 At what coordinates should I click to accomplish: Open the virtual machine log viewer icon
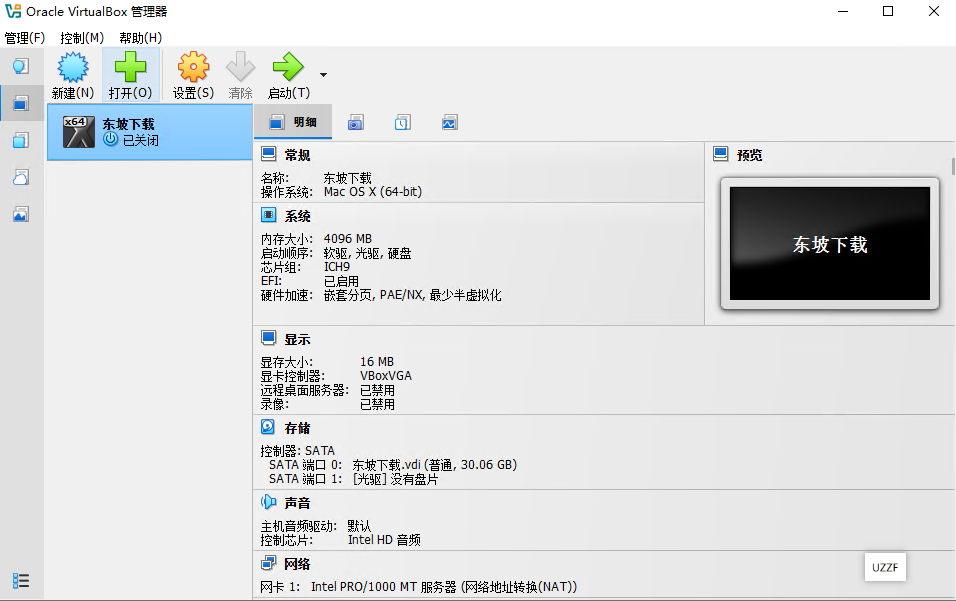[x=403, y=121]
